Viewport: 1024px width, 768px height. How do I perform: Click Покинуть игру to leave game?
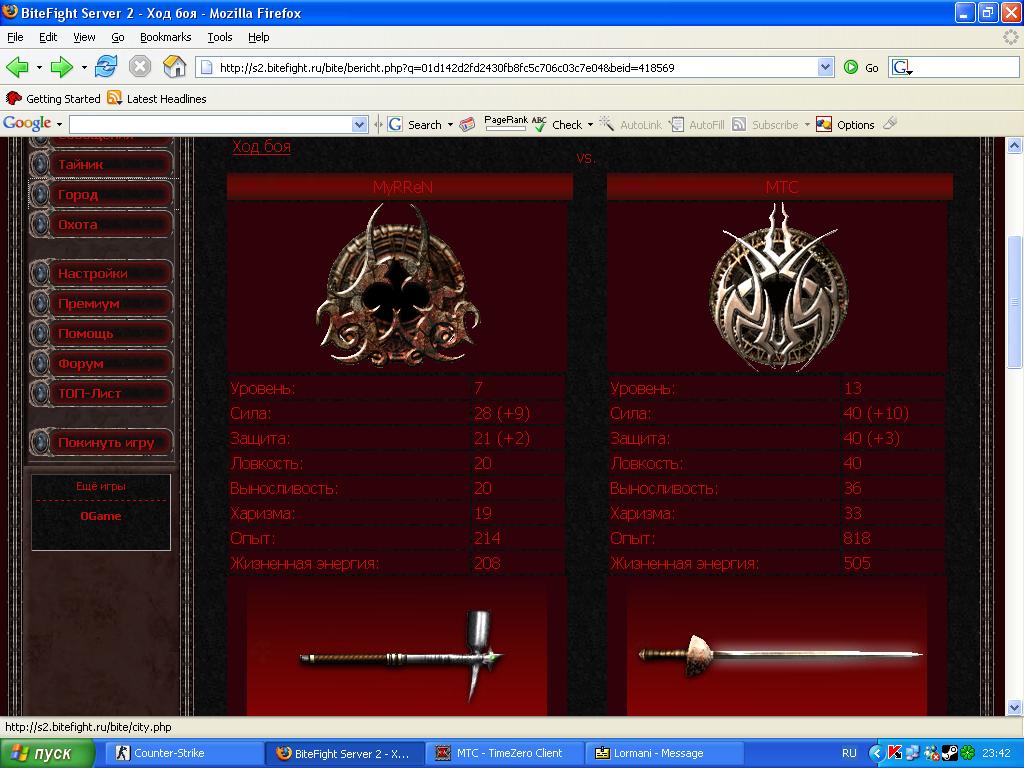tap(102, 443)
